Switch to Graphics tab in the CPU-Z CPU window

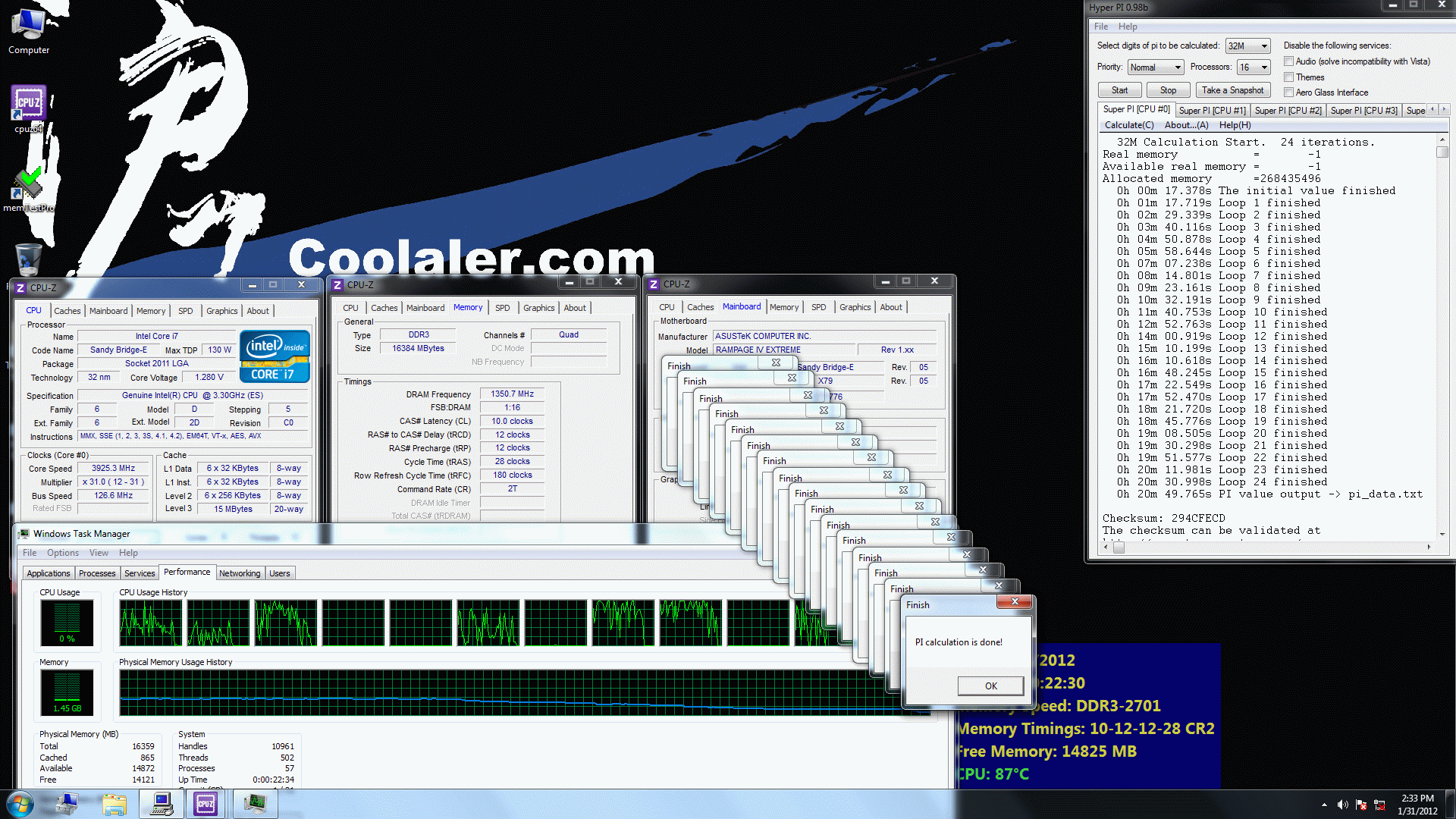pos(221,311)
